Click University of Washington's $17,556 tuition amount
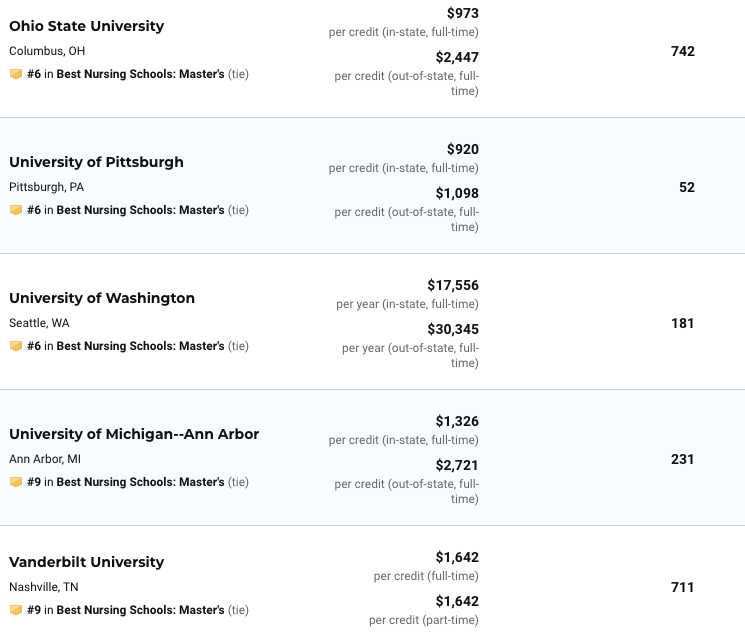The width and height of the screenshot is (745, 641). (x=453, y=285)
